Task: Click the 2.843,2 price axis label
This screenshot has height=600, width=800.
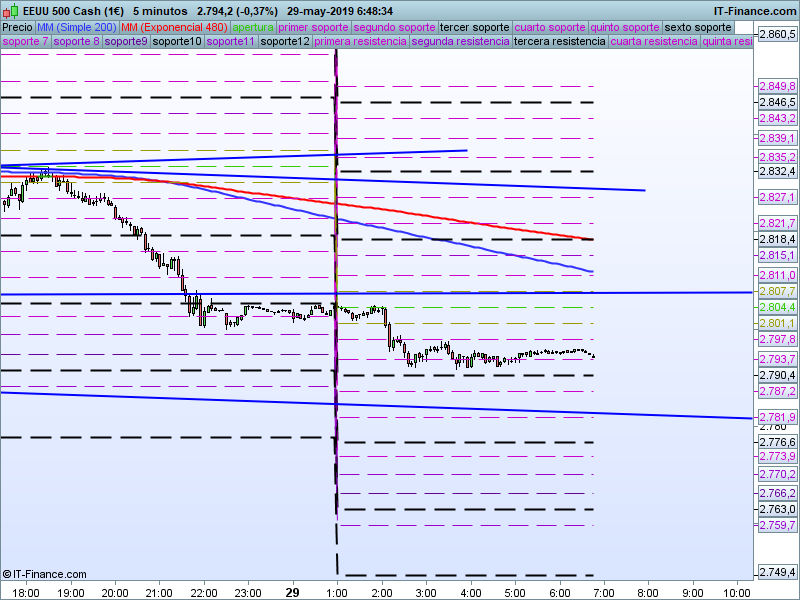Action: [x=777, y=118]
